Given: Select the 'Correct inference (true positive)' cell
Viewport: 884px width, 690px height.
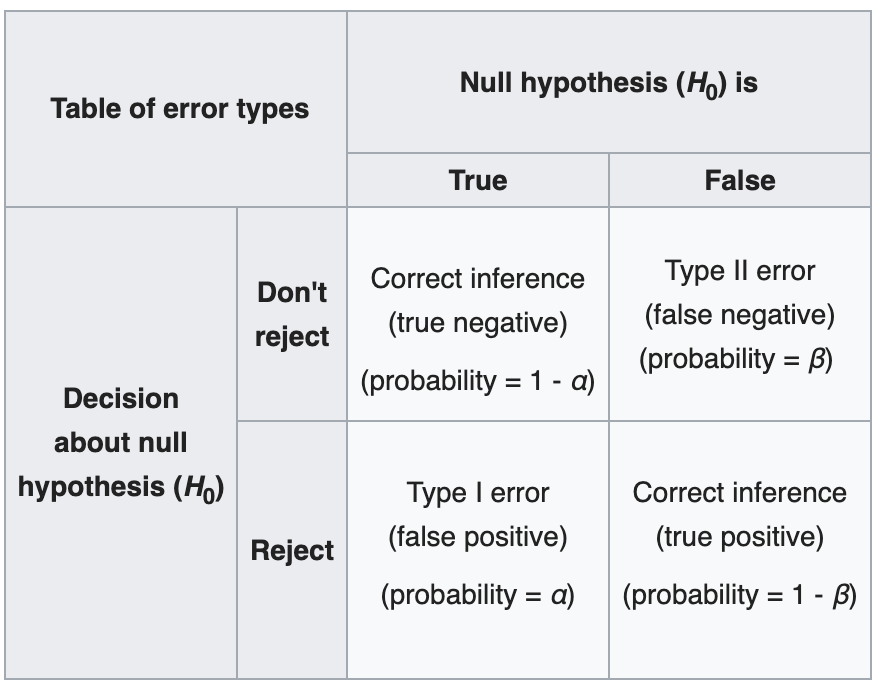Looking at the screenshot, I should click(740, 550).
